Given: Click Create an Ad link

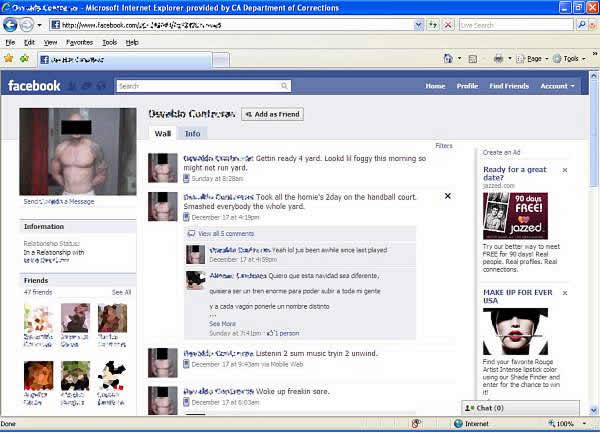Looking at the screenshot, I should pyautogui.click(x=501, y=152).
